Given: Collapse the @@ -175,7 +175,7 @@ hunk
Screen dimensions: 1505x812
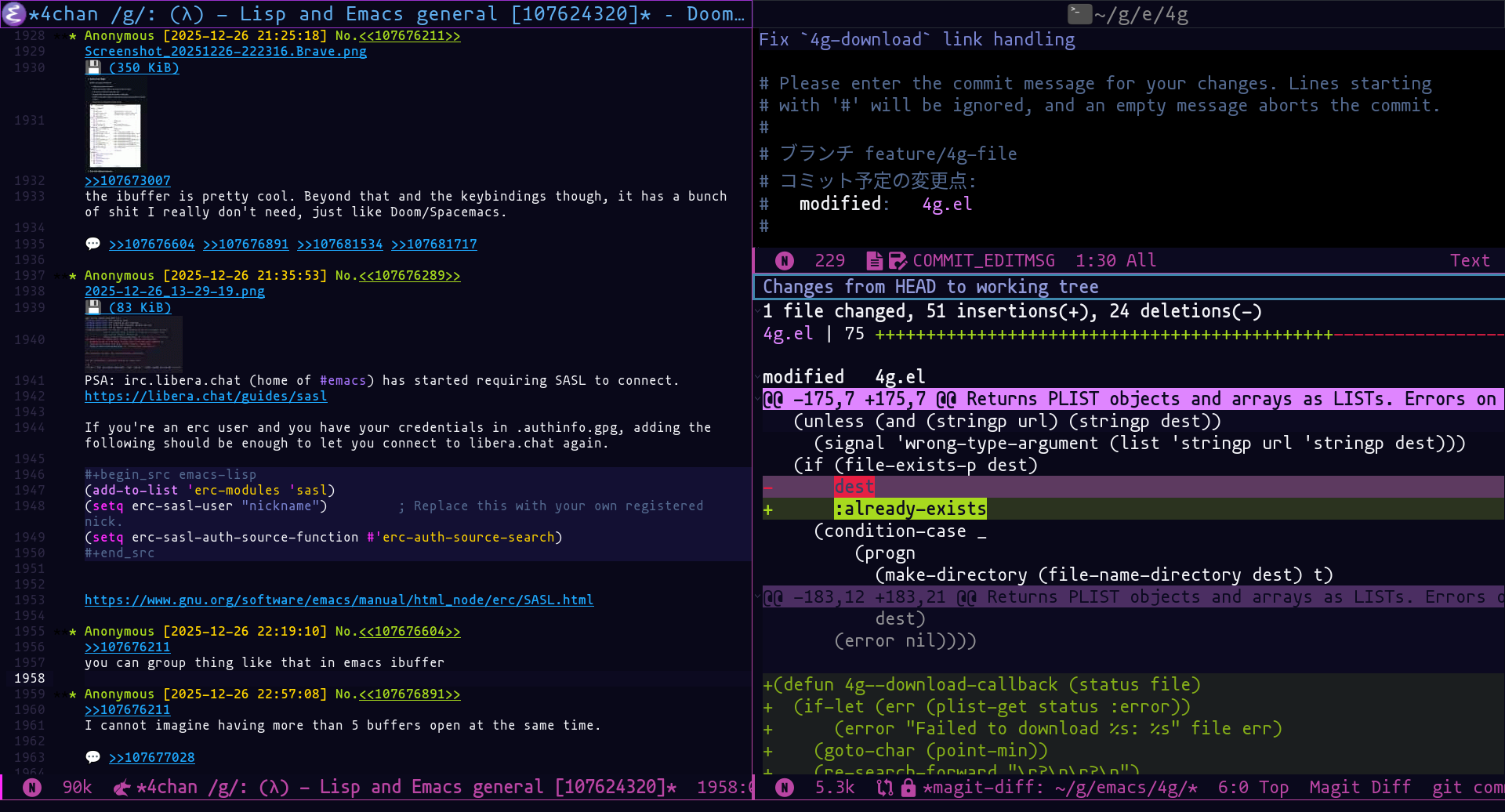Looking at the screenshot, I should 758,399.
